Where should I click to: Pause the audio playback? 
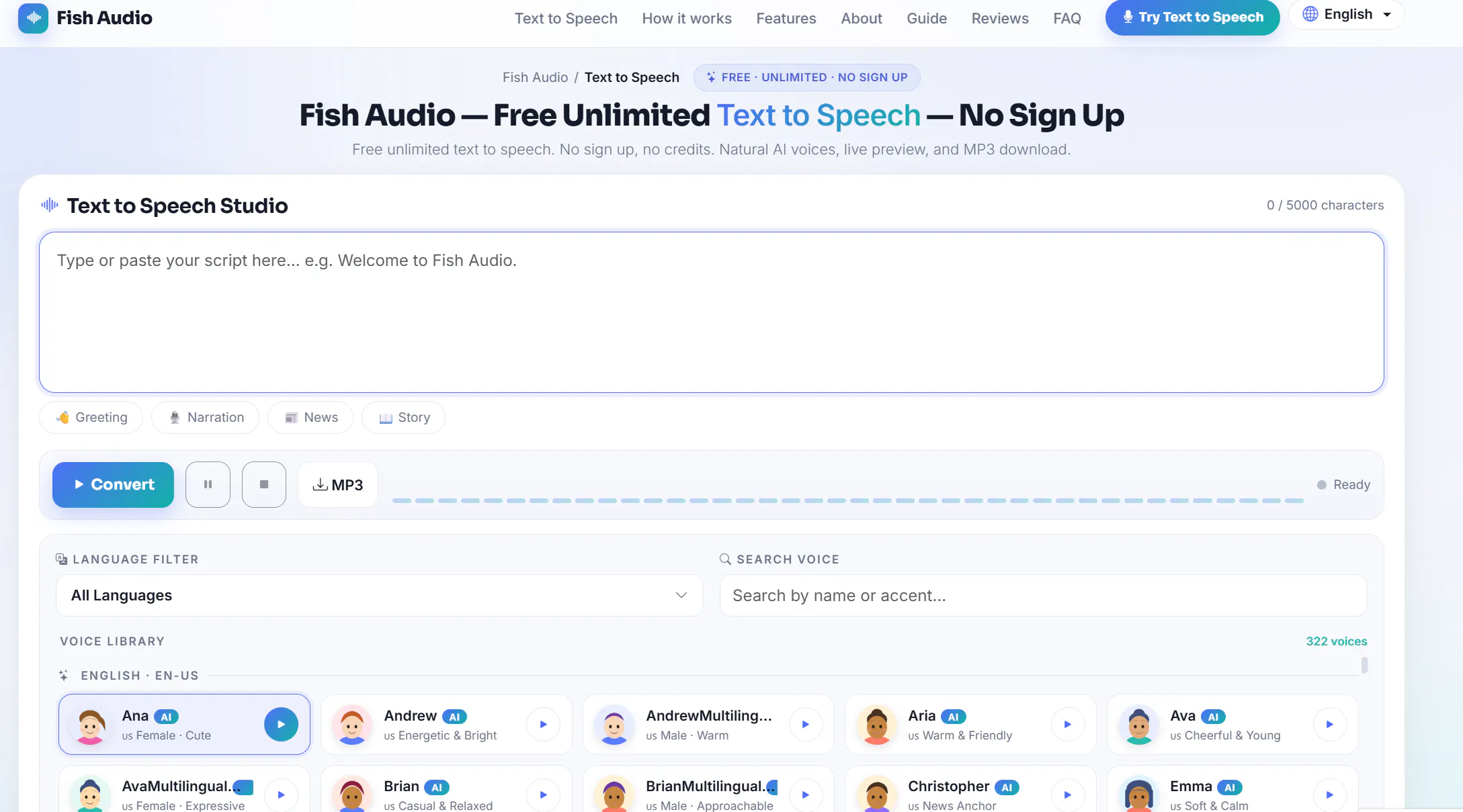[208, 484]
